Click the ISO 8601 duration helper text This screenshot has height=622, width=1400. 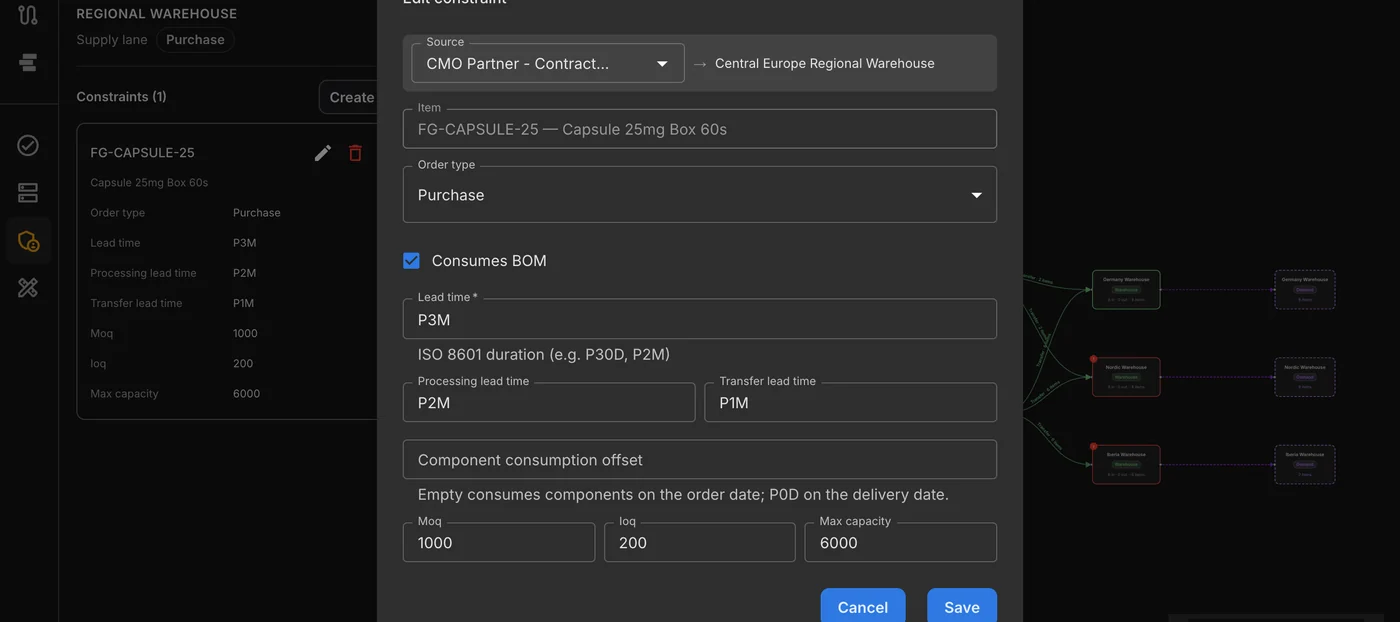[544, 355]
